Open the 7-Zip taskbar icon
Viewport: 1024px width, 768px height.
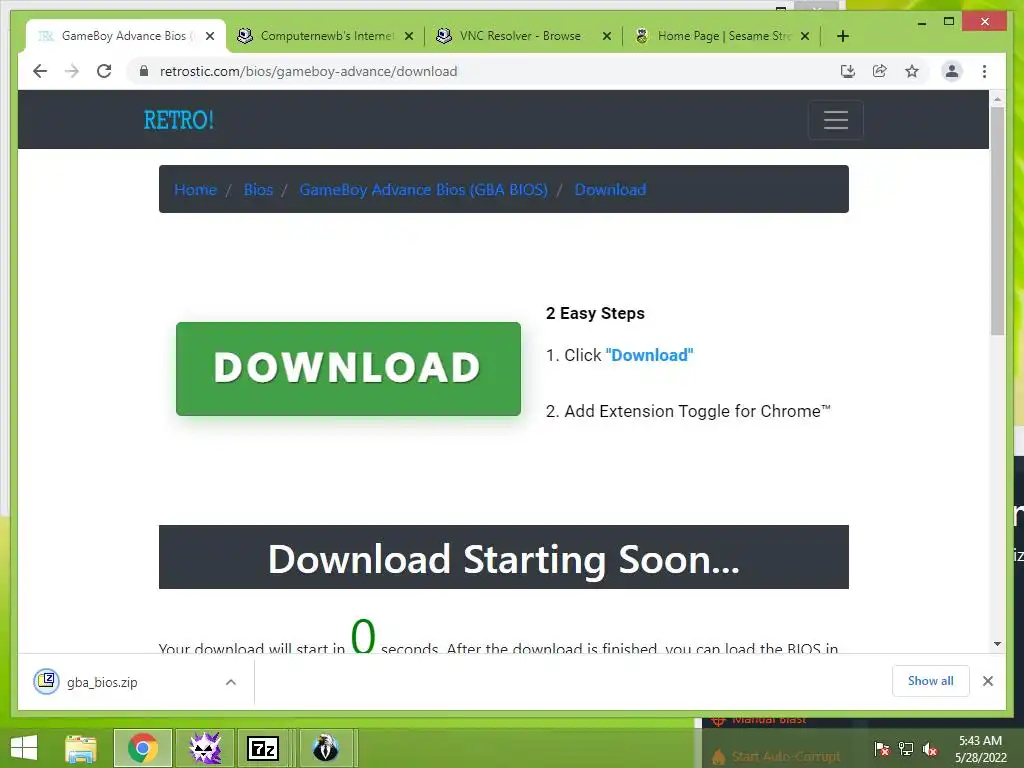click(263, 748)
